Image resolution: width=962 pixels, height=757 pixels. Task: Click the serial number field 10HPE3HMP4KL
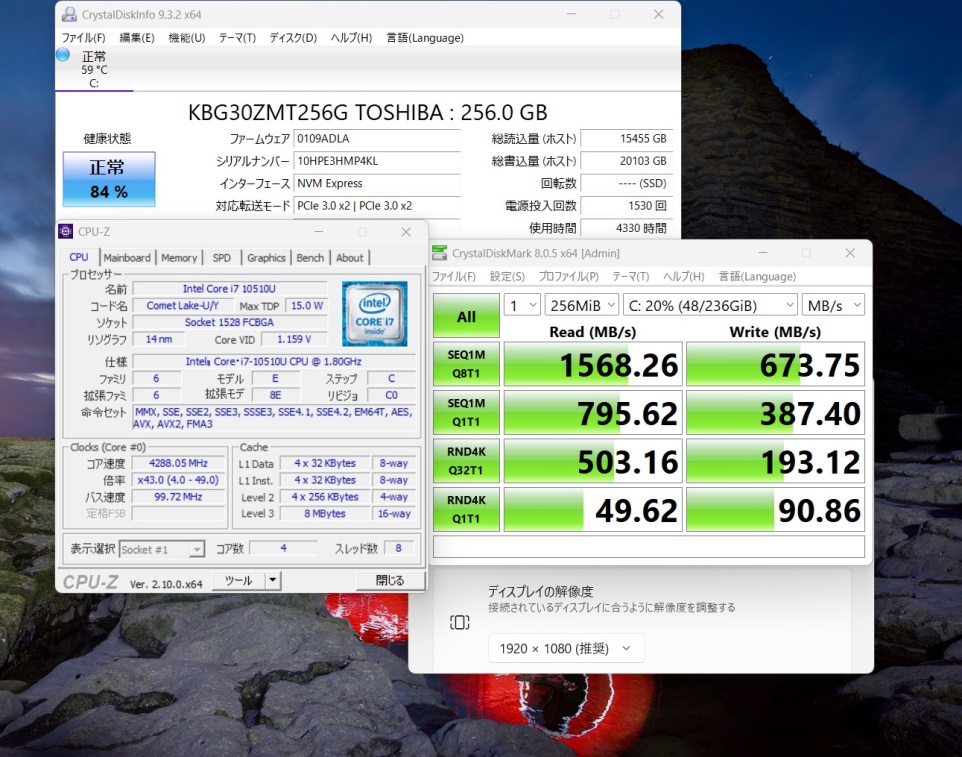pos(377,161)
